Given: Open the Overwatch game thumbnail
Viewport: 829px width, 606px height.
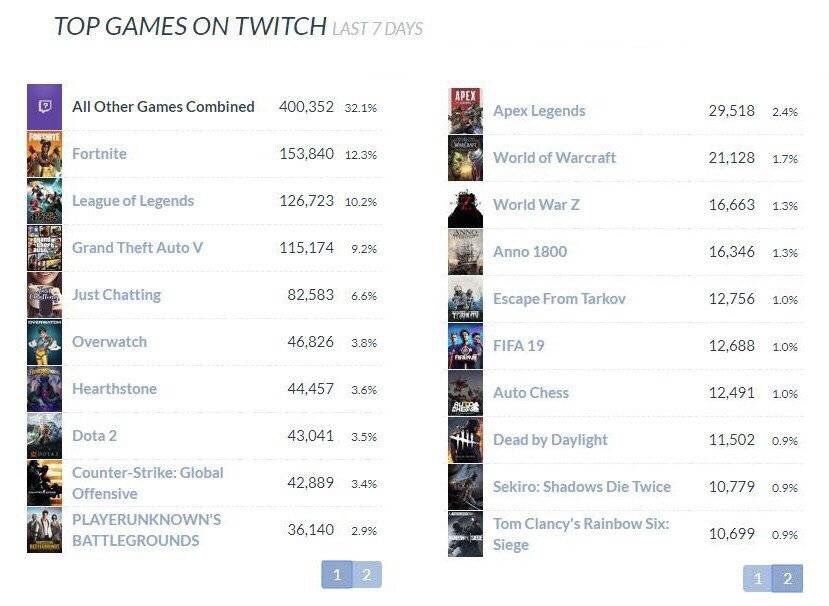Looking at the screenshot, I should (x=44, y=342).
